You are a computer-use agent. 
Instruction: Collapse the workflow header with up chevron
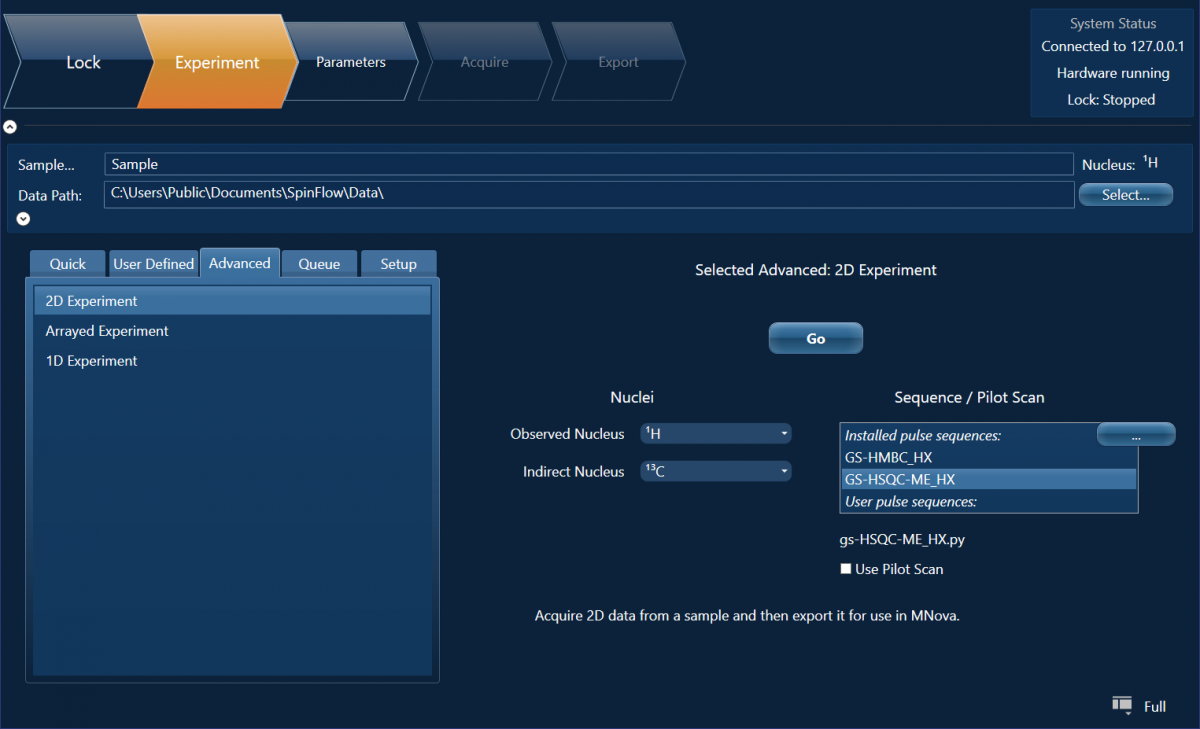[10, 127]
